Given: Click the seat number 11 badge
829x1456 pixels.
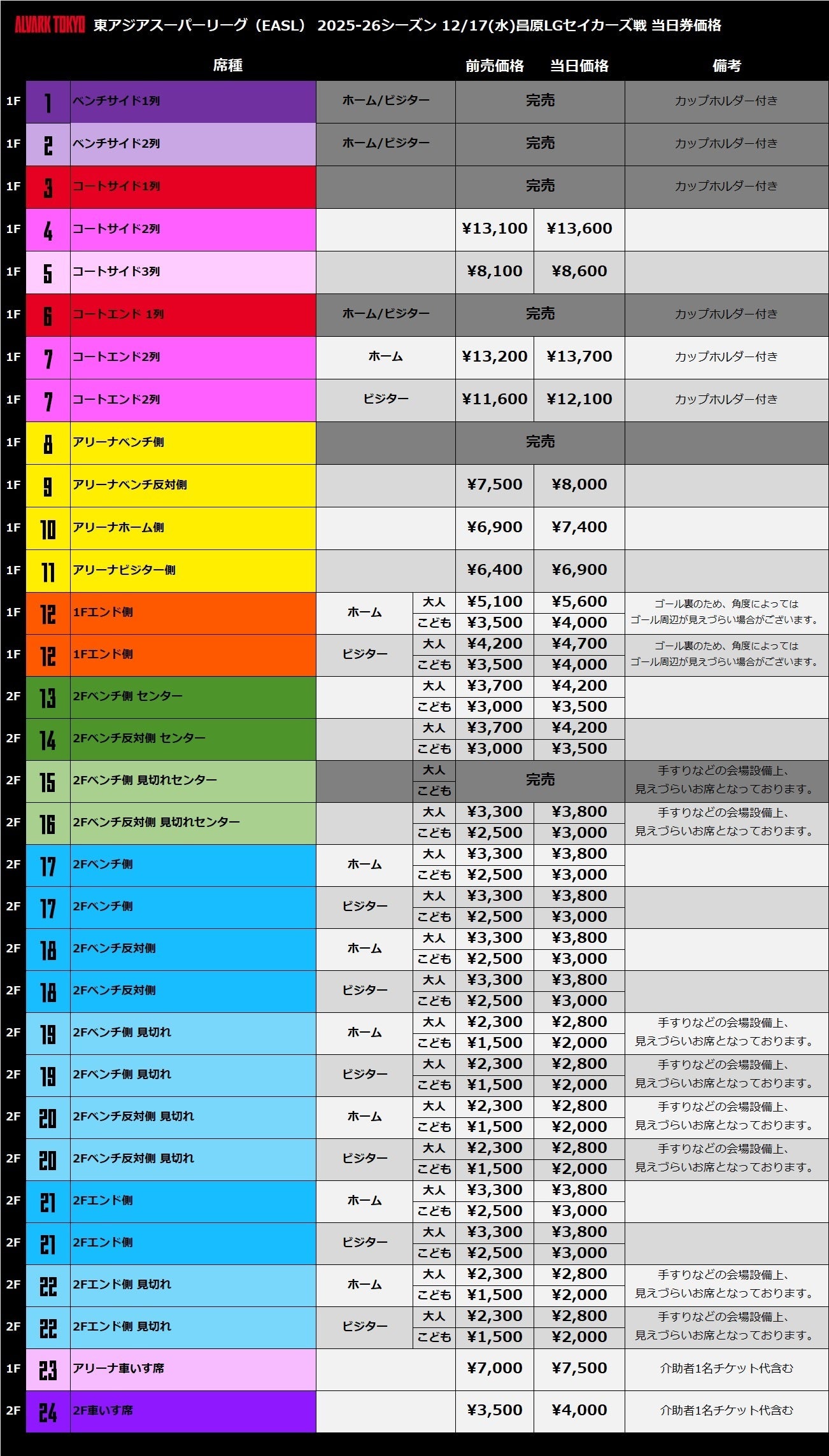Looking at the screenshot, I should (48, 571).
